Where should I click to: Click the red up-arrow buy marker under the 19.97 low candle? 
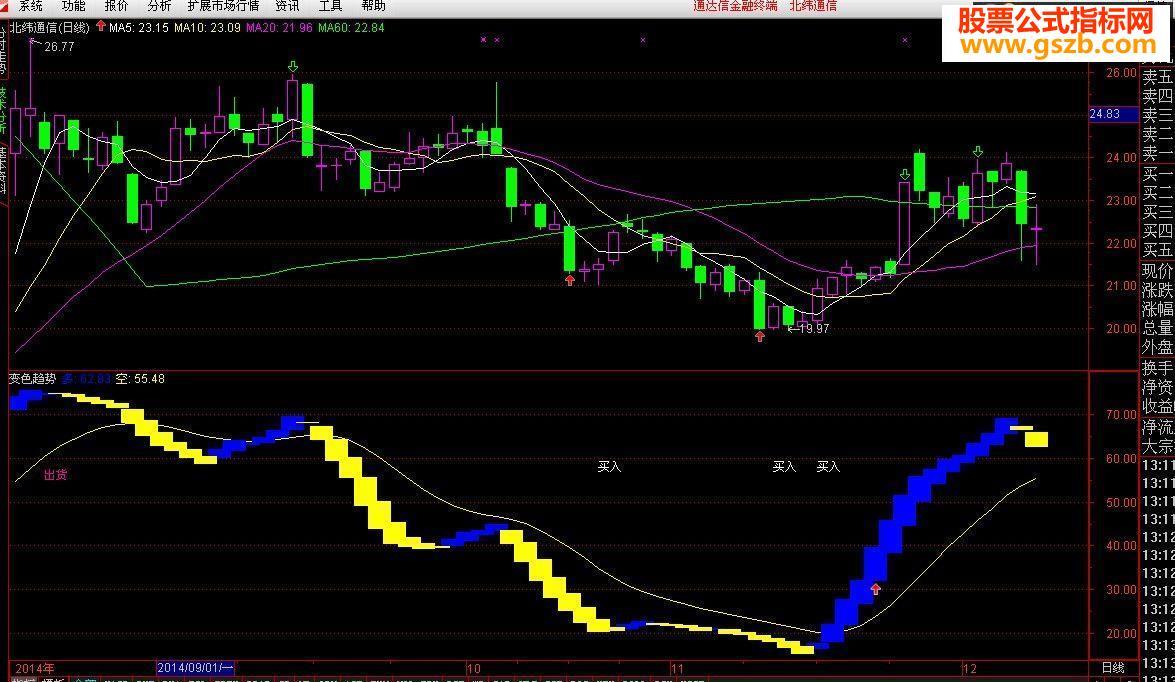[x=760, y=337]
